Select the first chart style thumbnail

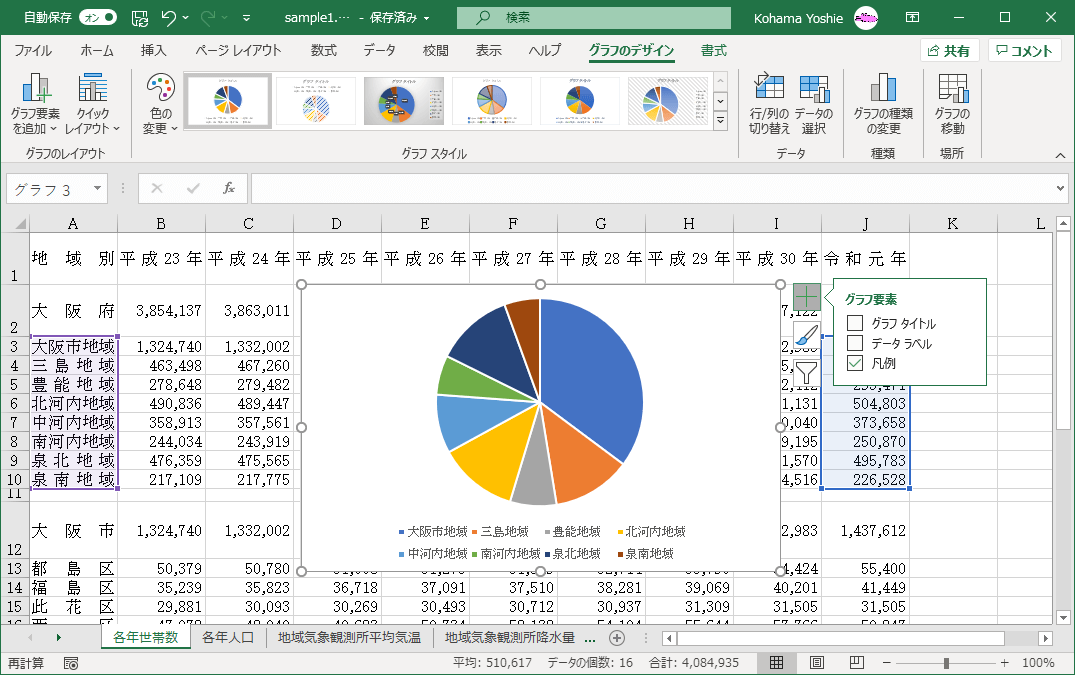[x=228, y=101]
